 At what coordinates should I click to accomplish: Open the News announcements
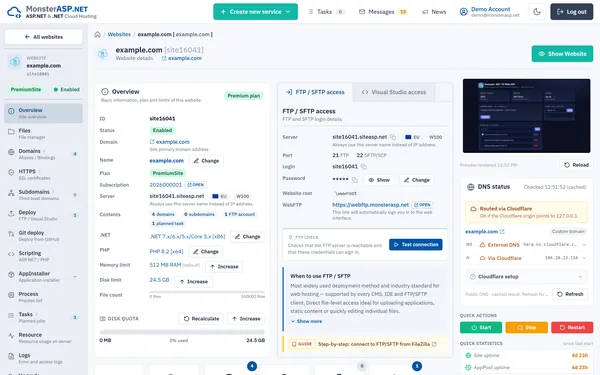tap(434, 12)
